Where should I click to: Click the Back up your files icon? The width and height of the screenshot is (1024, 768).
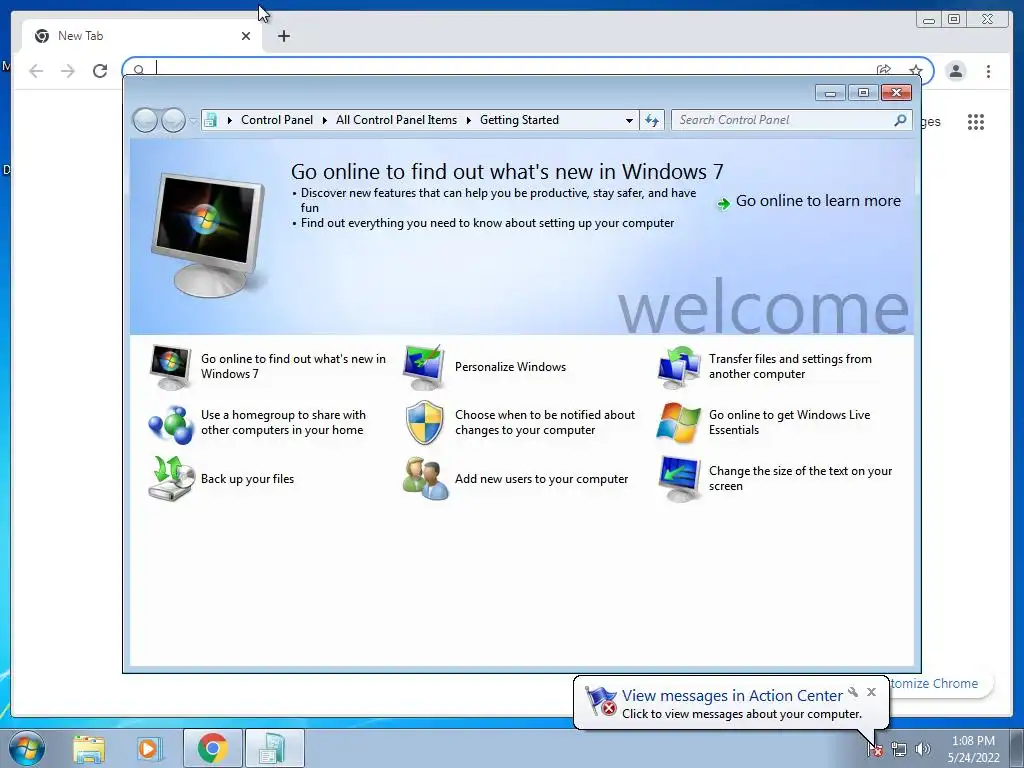[171, 479]
